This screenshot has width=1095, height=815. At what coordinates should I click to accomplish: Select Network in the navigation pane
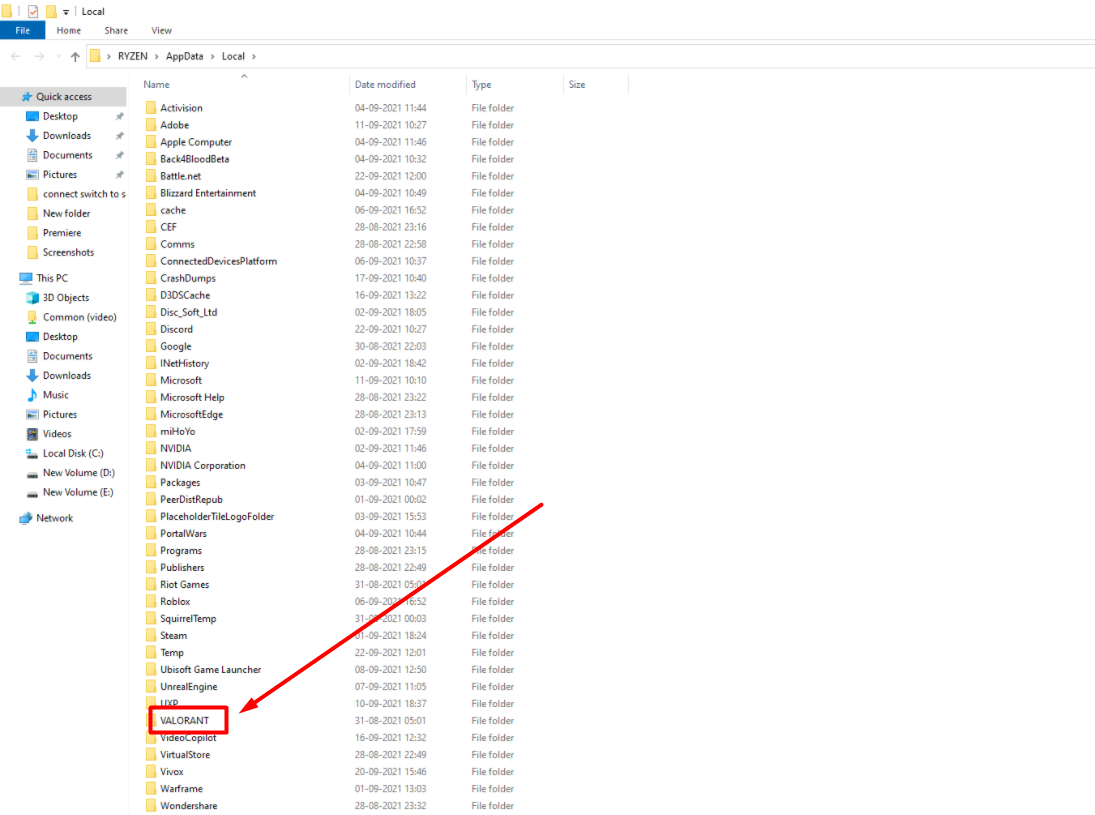[54, 518]
